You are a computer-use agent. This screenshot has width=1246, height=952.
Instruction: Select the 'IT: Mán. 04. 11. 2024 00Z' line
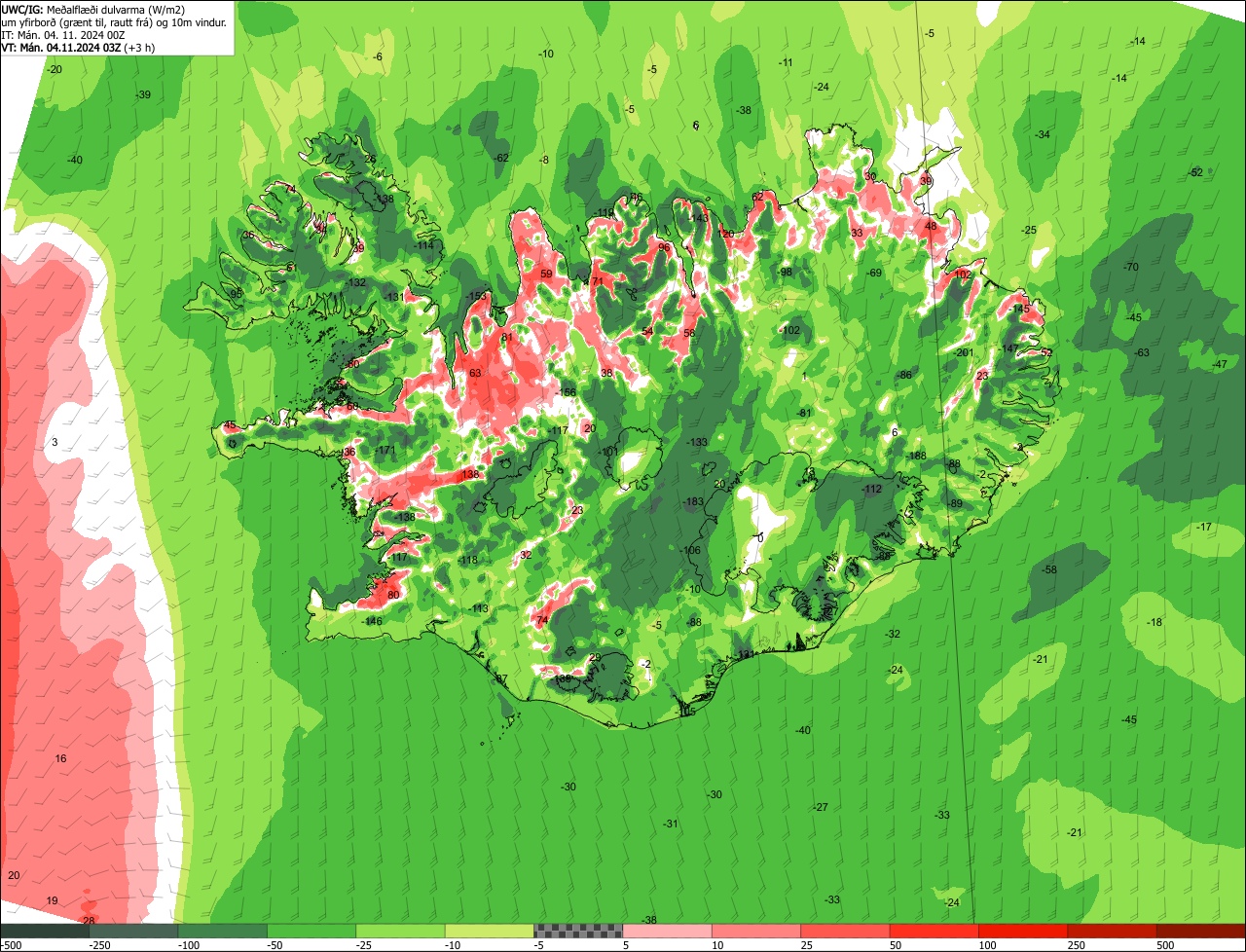(x=63, y=34)
